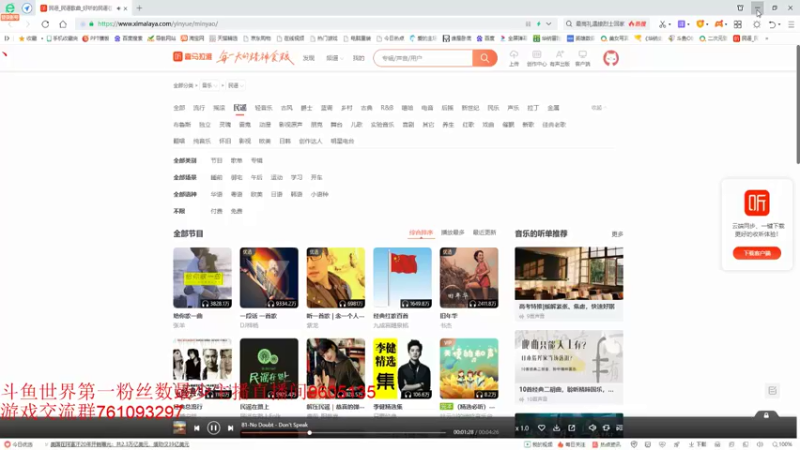Sort by 播放最多
The width and height of the screenshot is (800, 450).
pos(453,233)
